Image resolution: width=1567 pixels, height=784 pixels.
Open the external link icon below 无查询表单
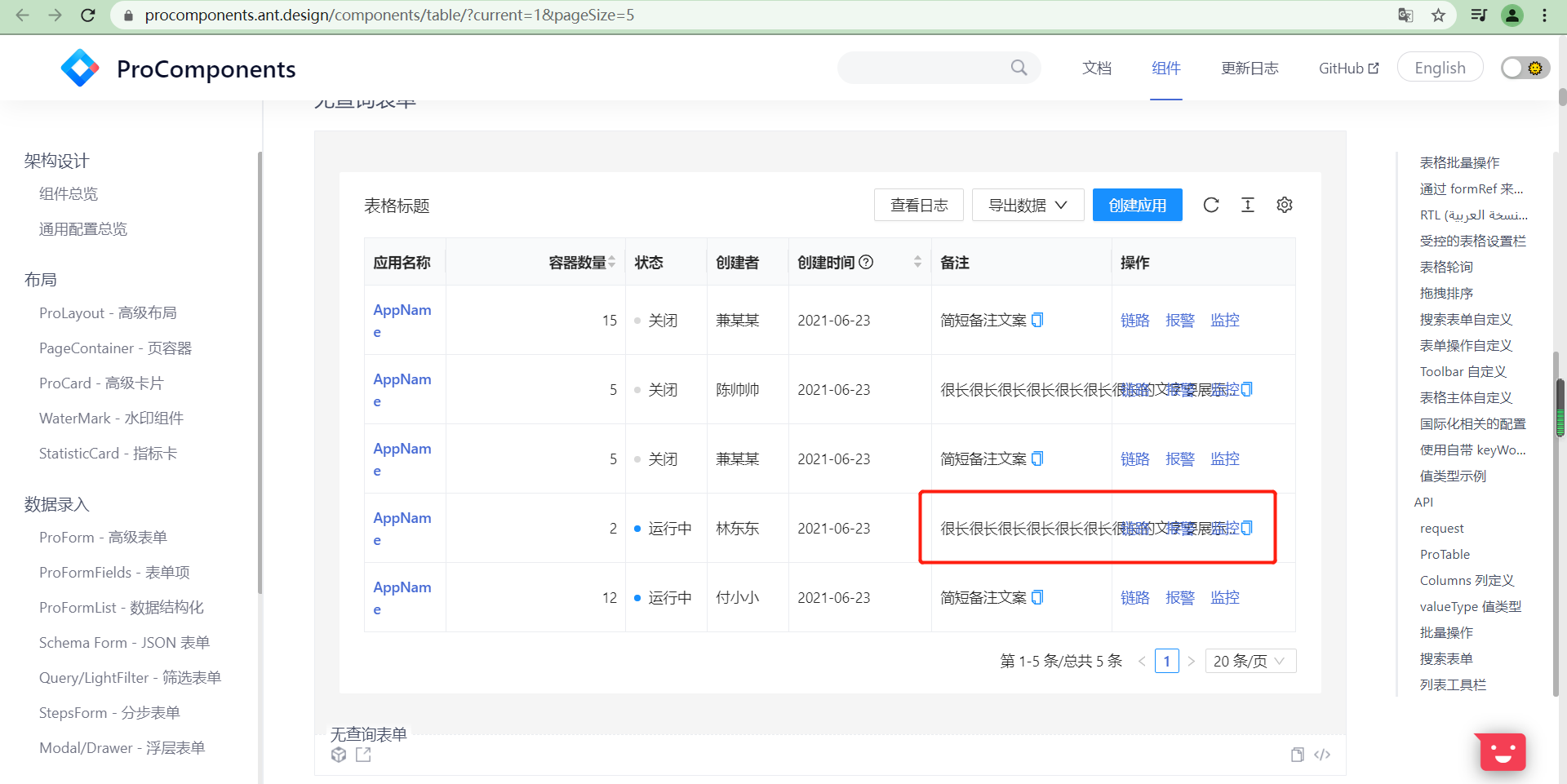[363, 755]
